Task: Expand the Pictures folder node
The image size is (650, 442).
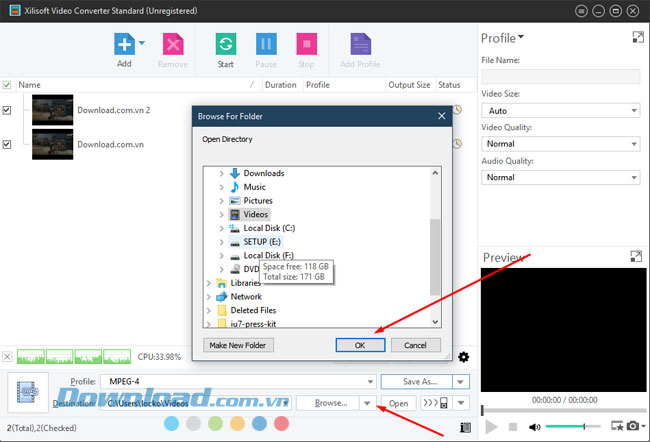Action: point(221,201)
